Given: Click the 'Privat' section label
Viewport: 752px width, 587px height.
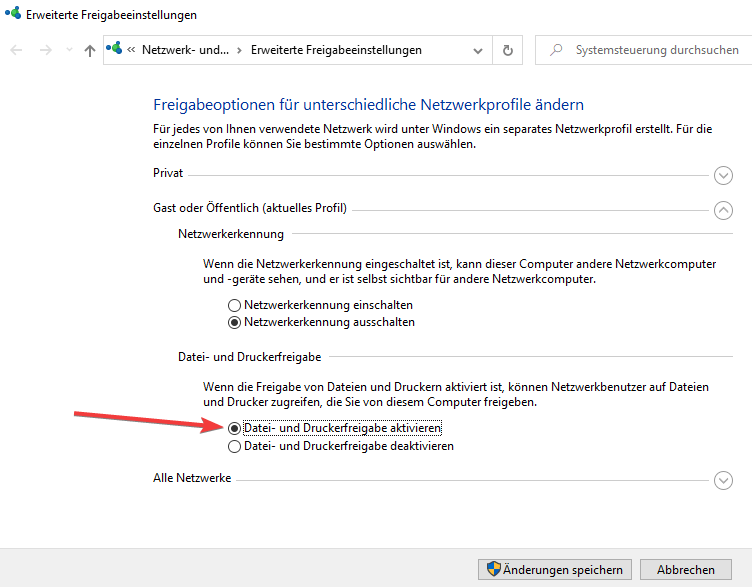Looking at the screenshot, I should click(168, 173).
